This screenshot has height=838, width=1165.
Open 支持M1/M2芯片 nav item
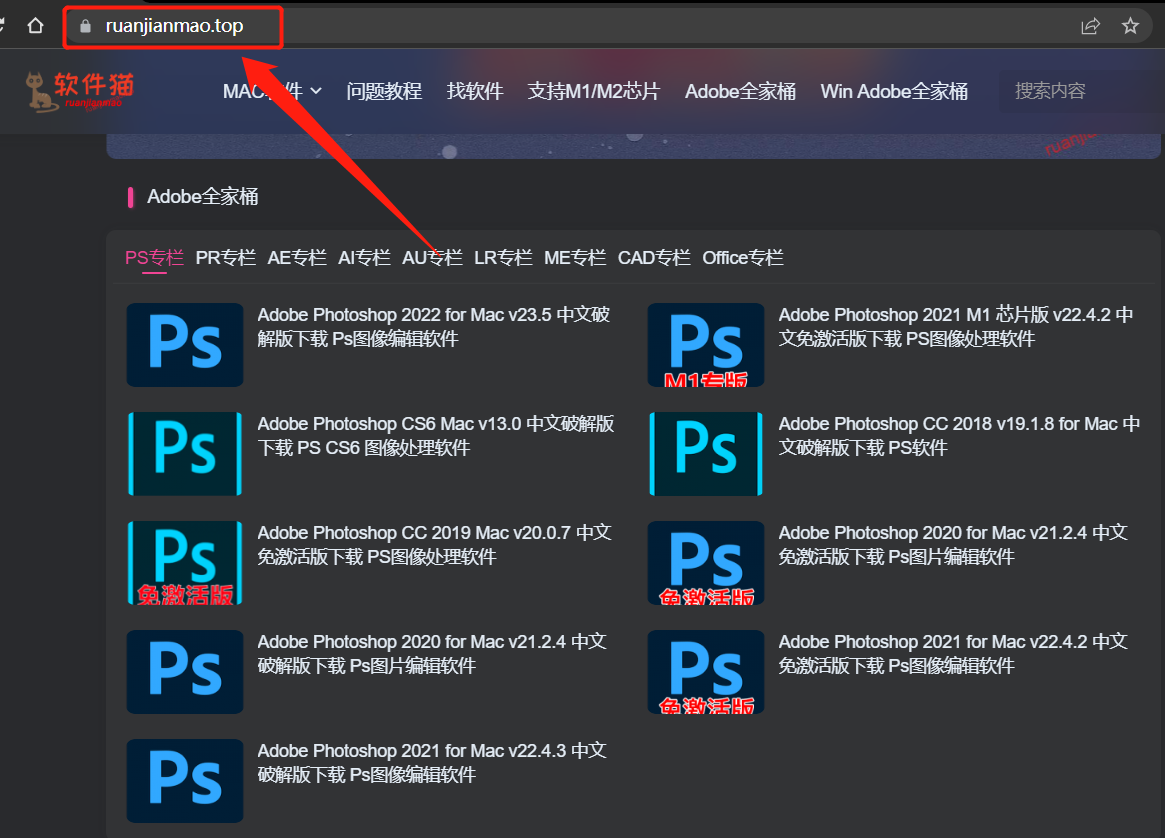coord(594,91)
